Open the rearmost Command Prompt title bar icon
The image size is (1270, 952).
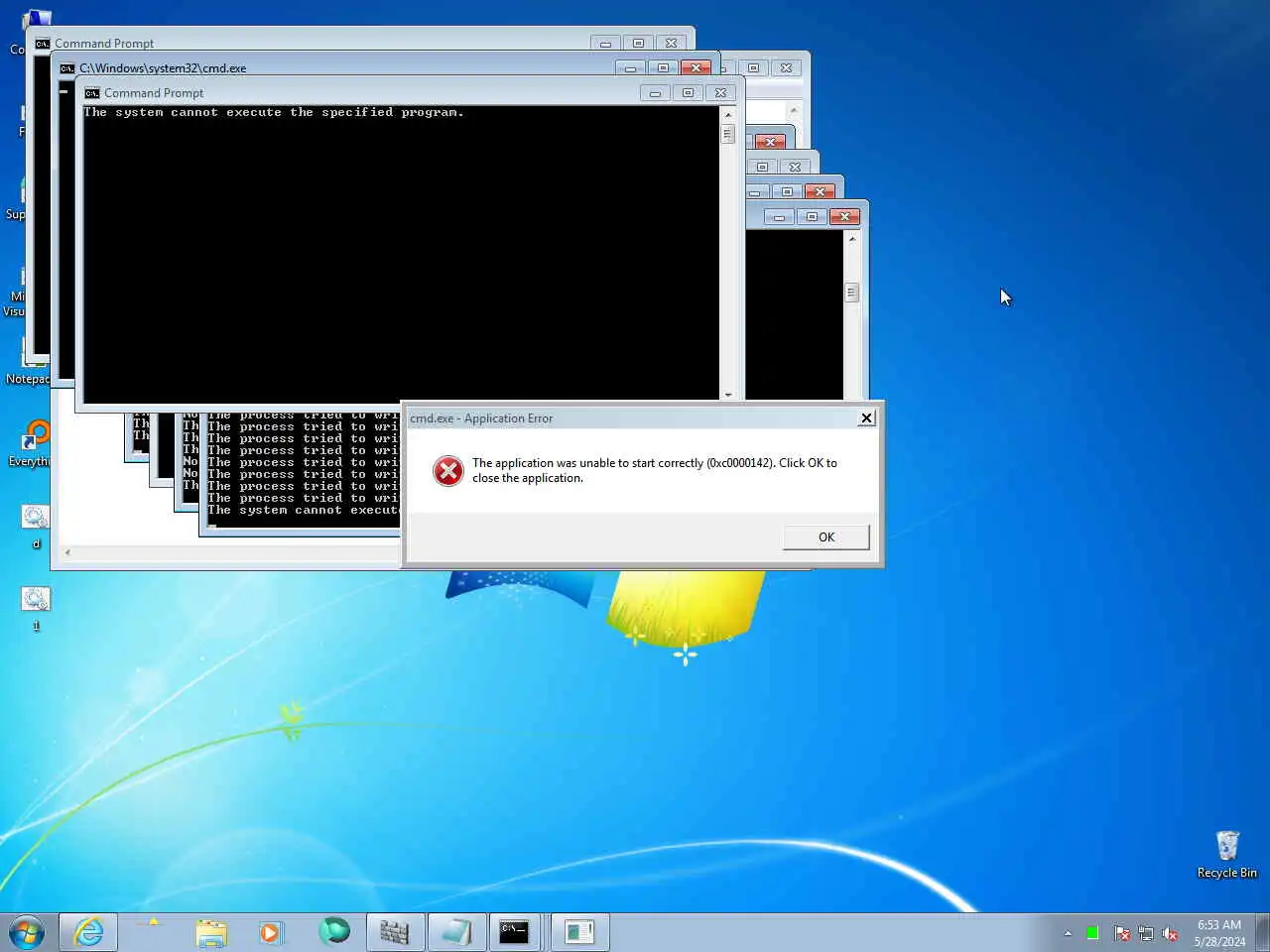point(43,44)
